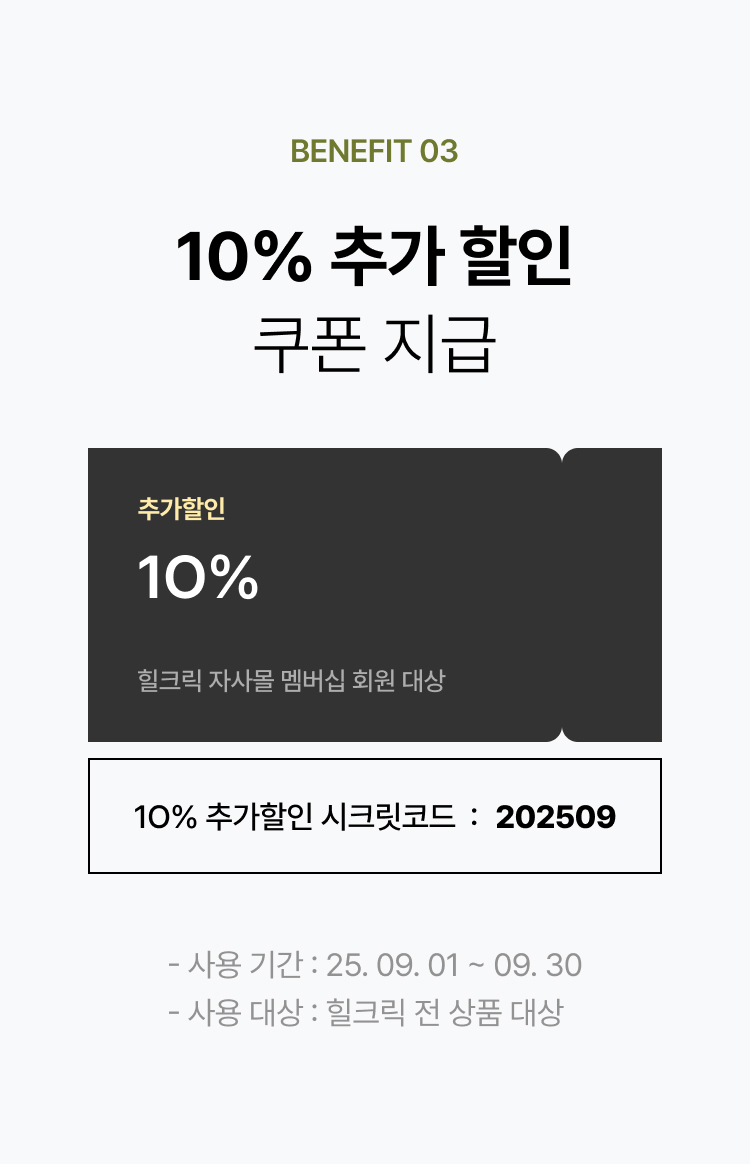Select '힐크릭 전 상품 대상' text

pos(445,1012)
